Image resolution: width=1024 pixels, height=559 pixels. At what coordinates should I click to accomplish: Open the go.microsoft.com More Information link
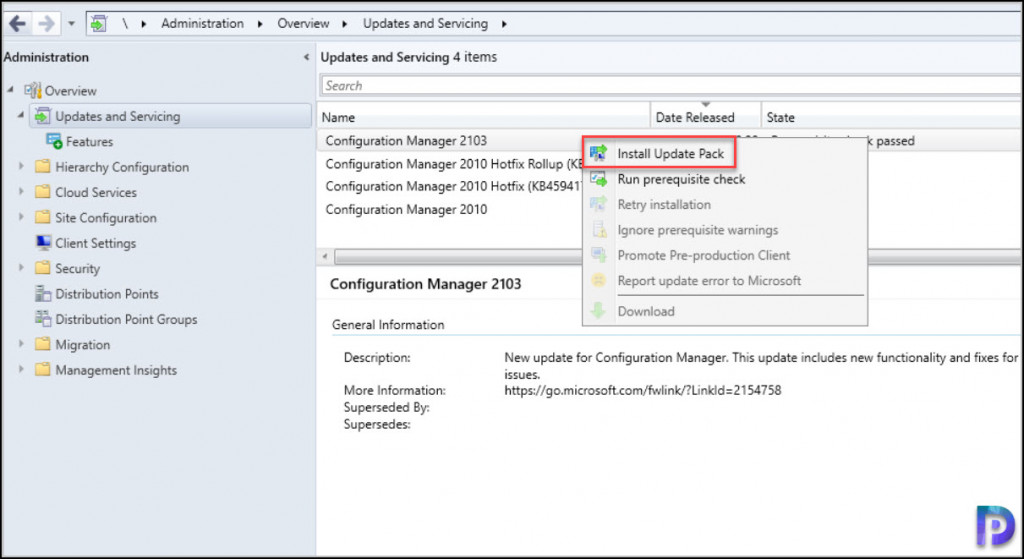tap(643, 391)
